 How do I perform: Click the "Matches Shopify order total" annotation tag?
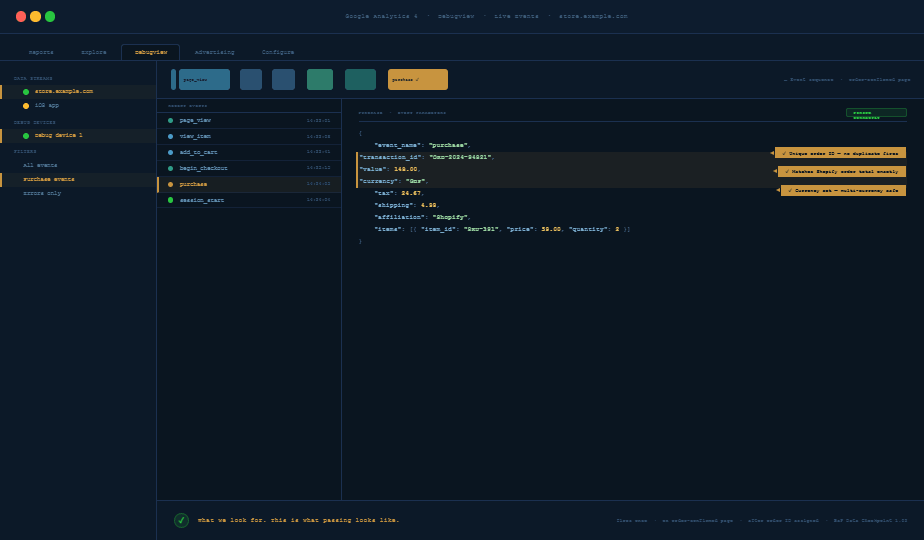842,172
